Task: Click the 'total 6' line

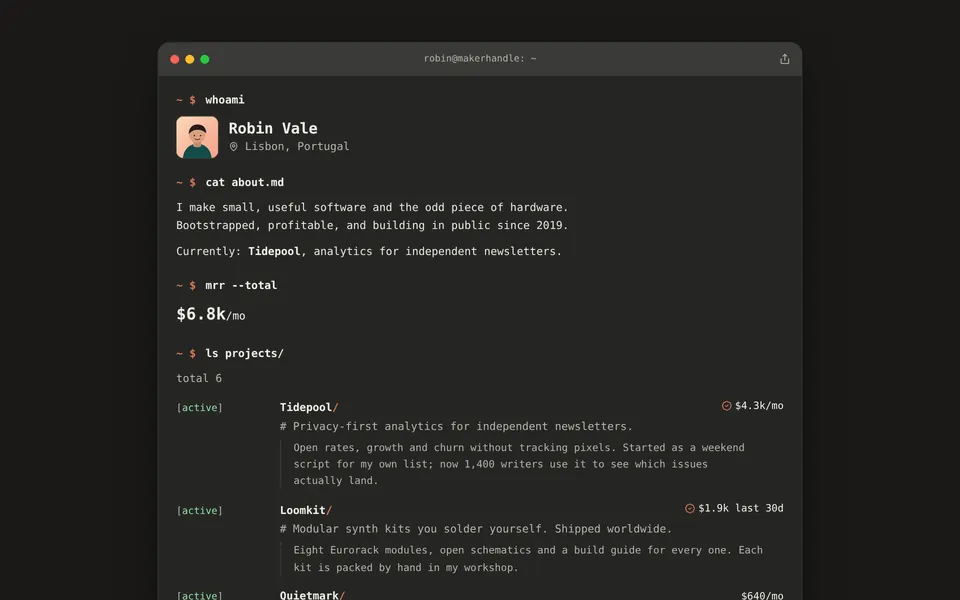Action: coord(199,378)
